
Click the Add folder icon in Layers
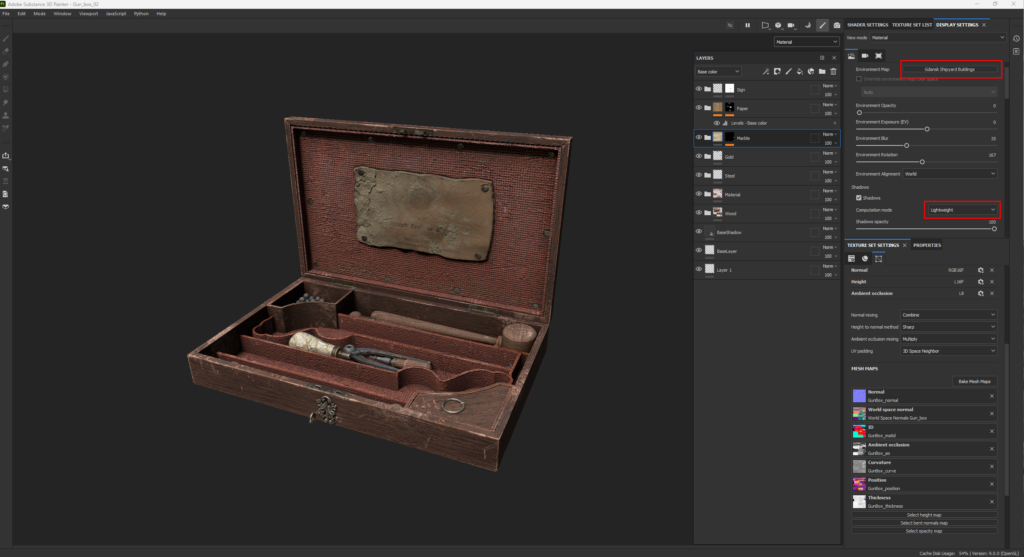click(x=822, y=72)
